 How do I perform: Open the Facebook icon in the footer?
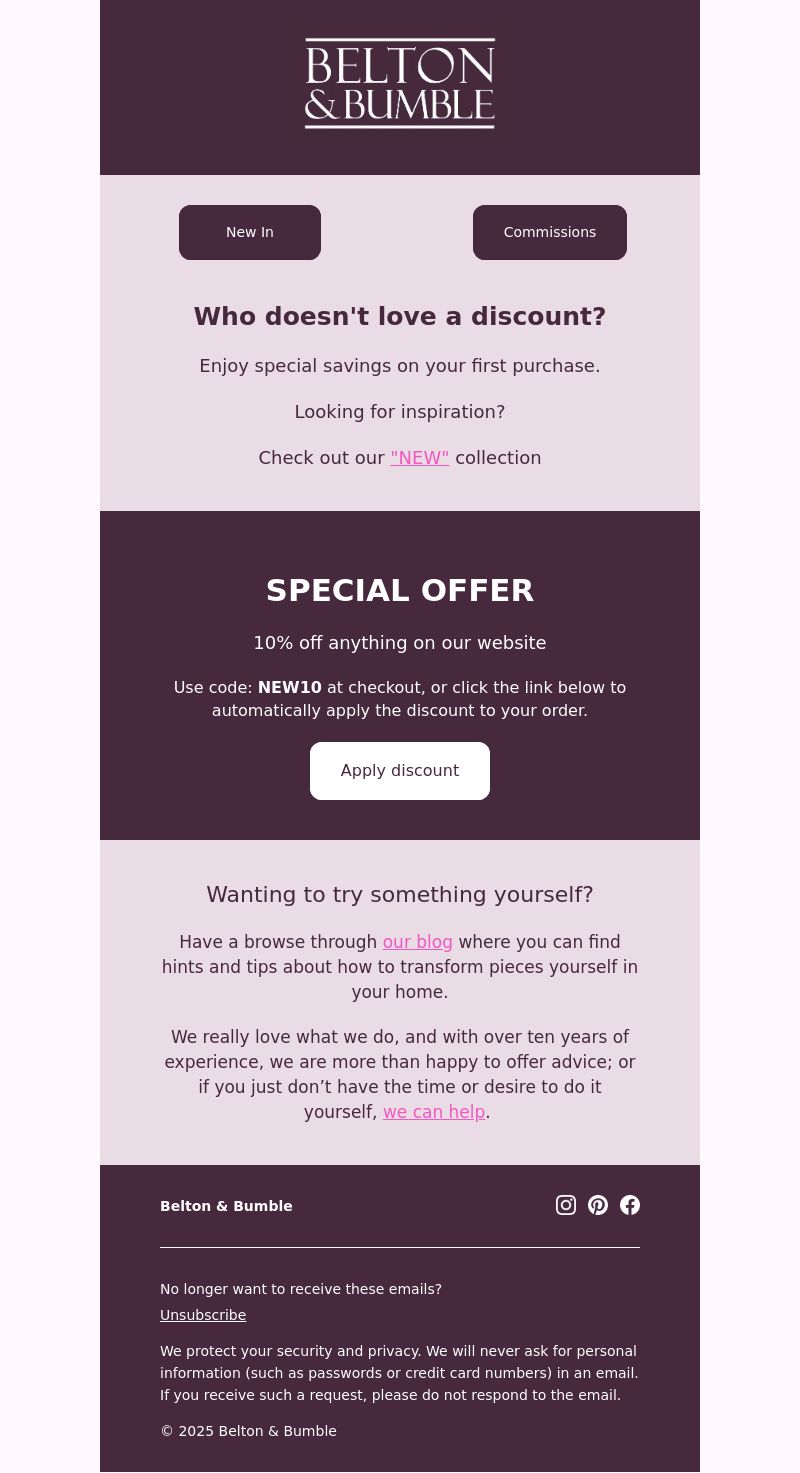coord(630,1205)
